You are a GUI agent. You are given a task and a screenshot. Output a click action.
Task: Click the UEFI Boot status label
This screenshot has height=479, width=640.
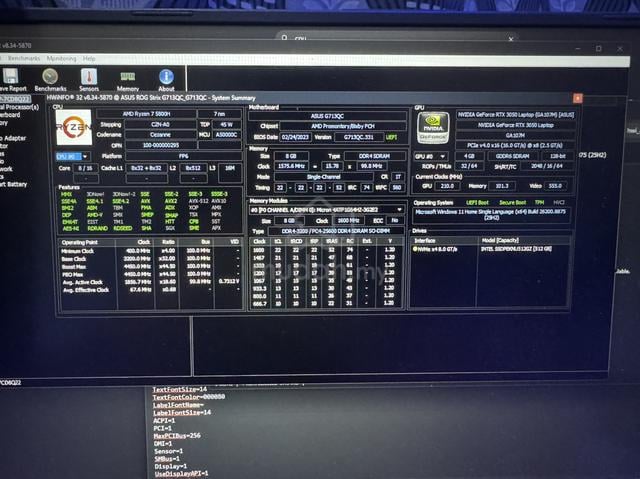pos(477,203)
